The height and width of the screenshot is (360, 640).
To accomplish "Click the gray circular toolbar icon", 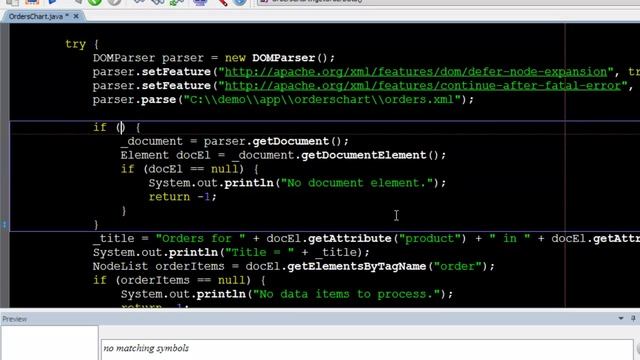I will (x=115, y=2).
